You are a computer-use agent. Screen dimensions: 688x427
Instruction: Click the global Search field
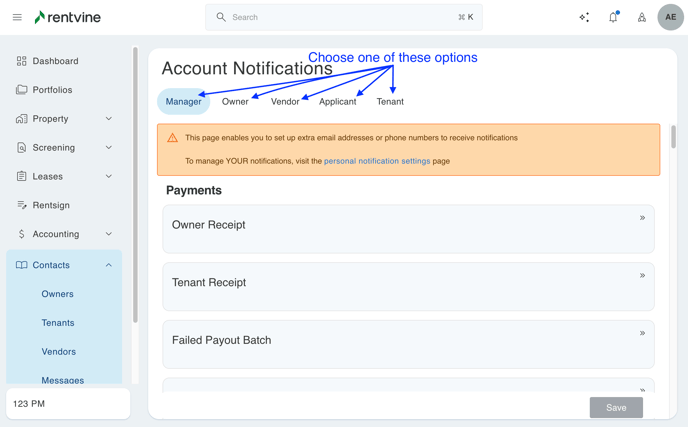[x=344, y=17]
